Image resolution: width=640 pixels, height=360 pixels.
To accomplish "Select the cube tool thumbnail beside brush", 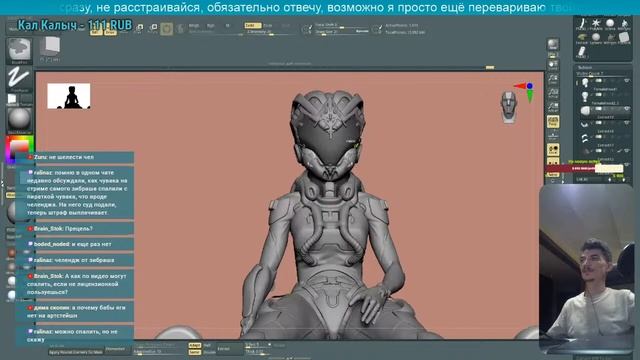I will (50, 47).
